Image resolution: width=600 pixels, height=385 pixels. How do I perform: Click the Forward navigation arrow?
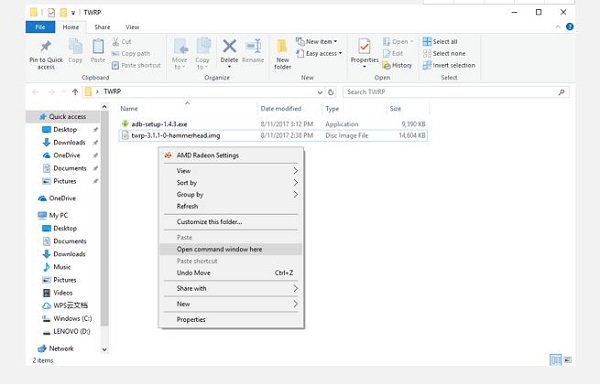click(x=51, y=92)
